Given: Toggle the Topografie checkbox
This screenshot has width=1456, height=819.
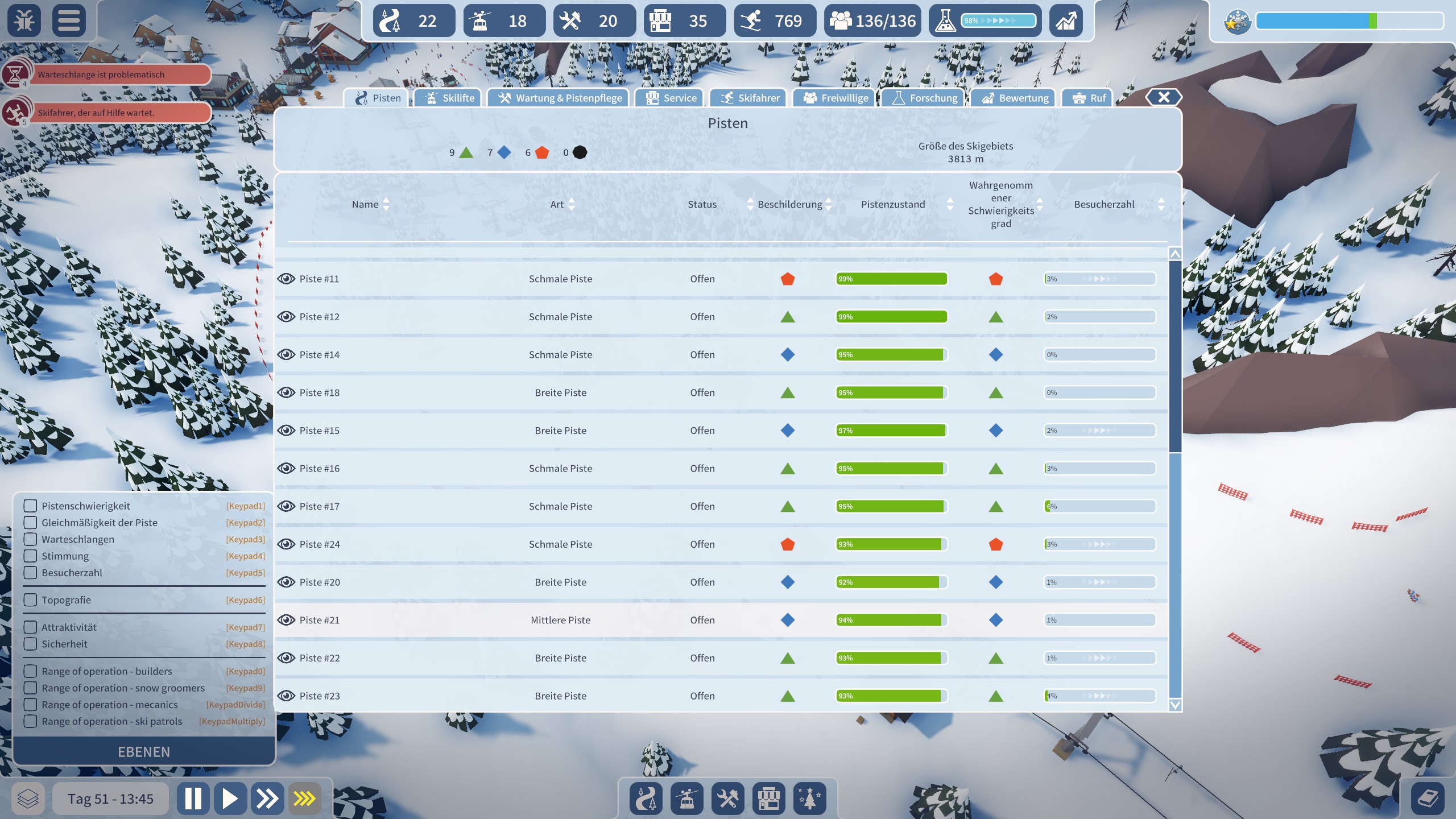Looking at the screenshot, I should pyautogui.click(x=31, y=600).
